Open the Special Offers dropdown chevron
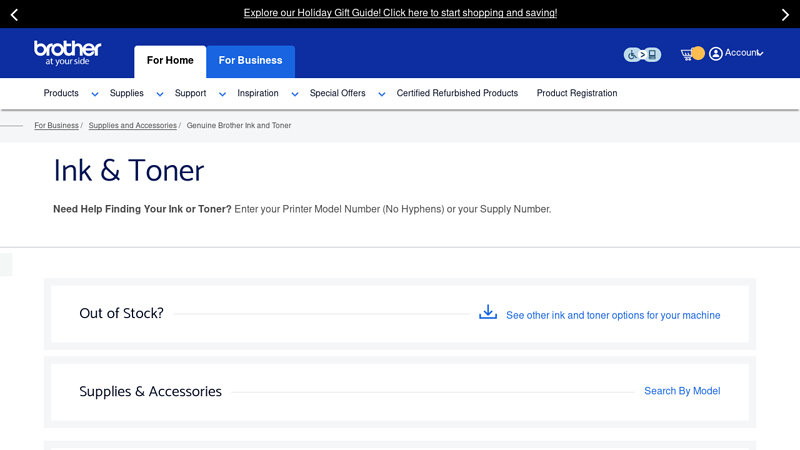 (x=382, y=94)
